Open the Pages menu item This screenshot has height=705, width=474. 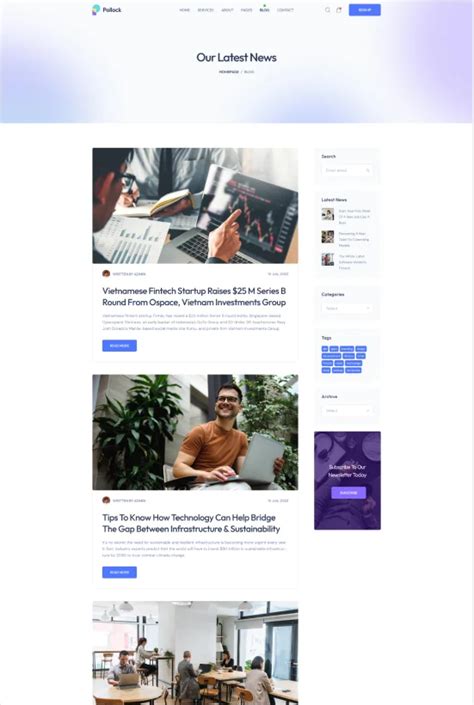pyautogui.click(x=246, y=10)
